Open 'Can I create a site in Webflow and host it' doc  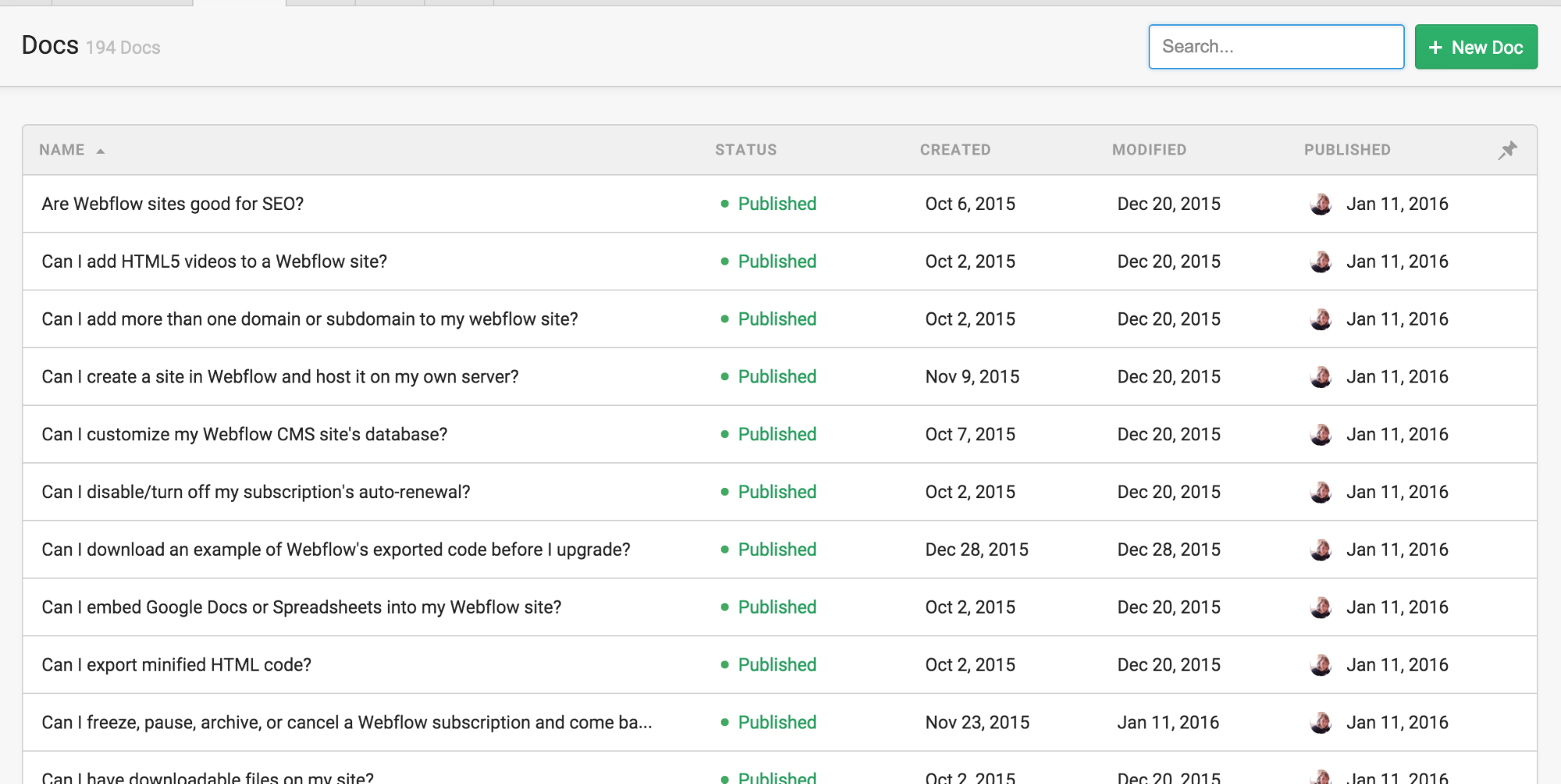280,377
